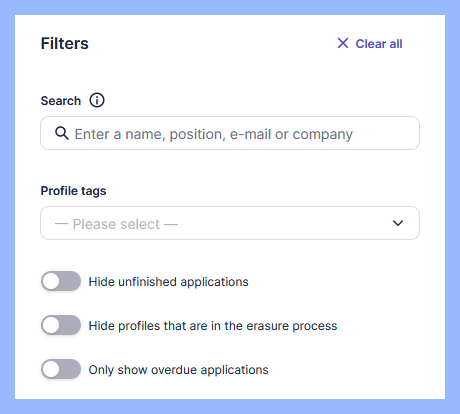Click the chevron arrow in Profile tags
Image resolution: width=460 pixels, height=414 pixels.
(398, 223)
